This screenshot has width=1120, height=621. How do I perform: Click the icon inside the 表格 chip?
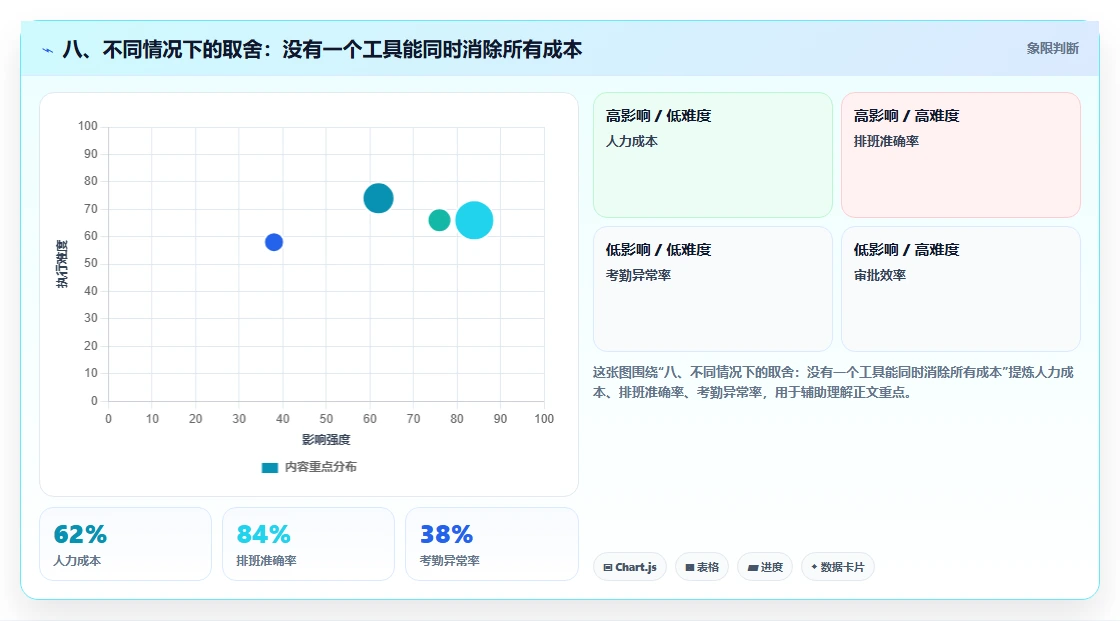coord(689,567)
